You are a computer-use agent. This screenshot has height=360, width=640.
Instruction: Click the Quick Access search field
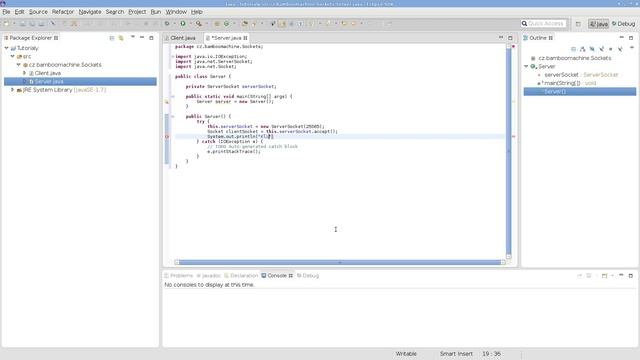(544, 24)
